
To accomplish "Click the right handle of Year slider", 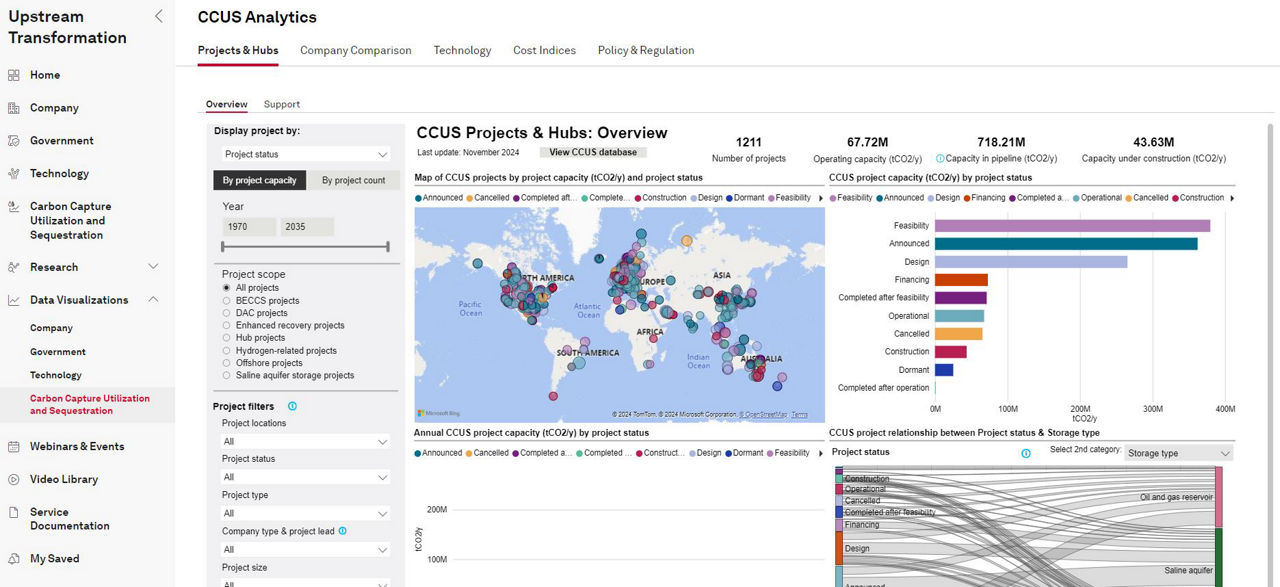I will pyautogui.click(x=388, y=246).
